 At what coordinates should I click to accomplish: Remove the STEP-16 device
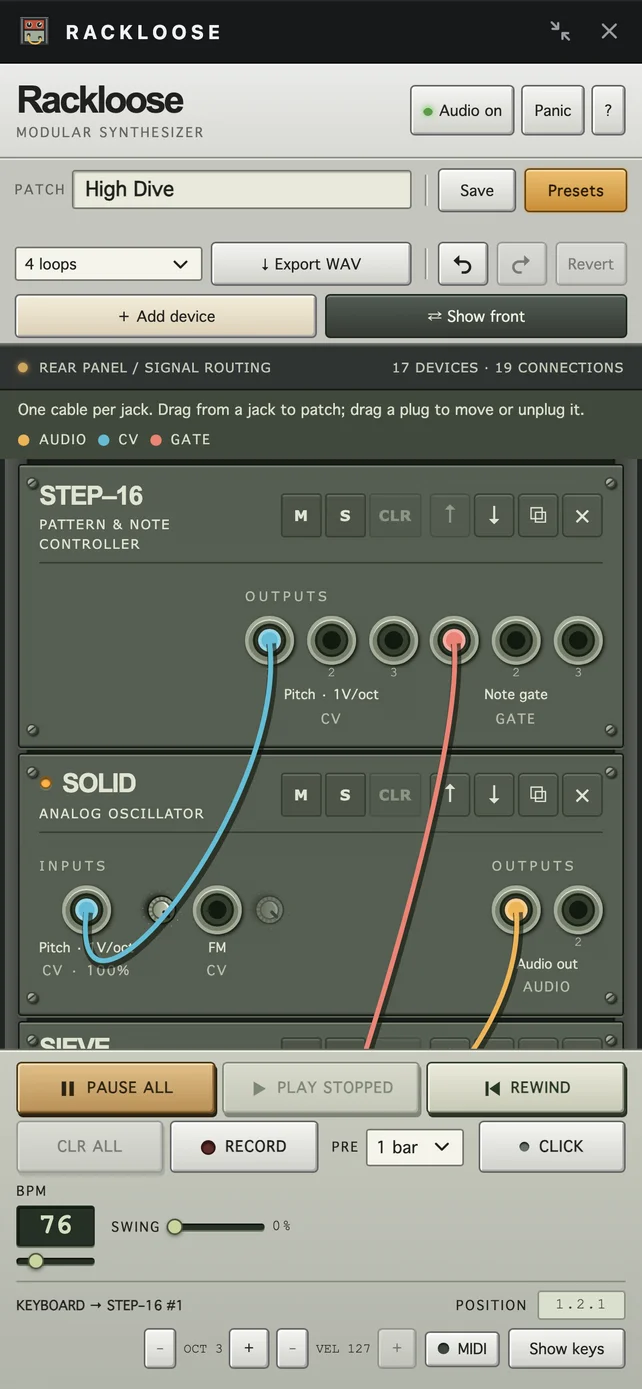tap(582, 516)
